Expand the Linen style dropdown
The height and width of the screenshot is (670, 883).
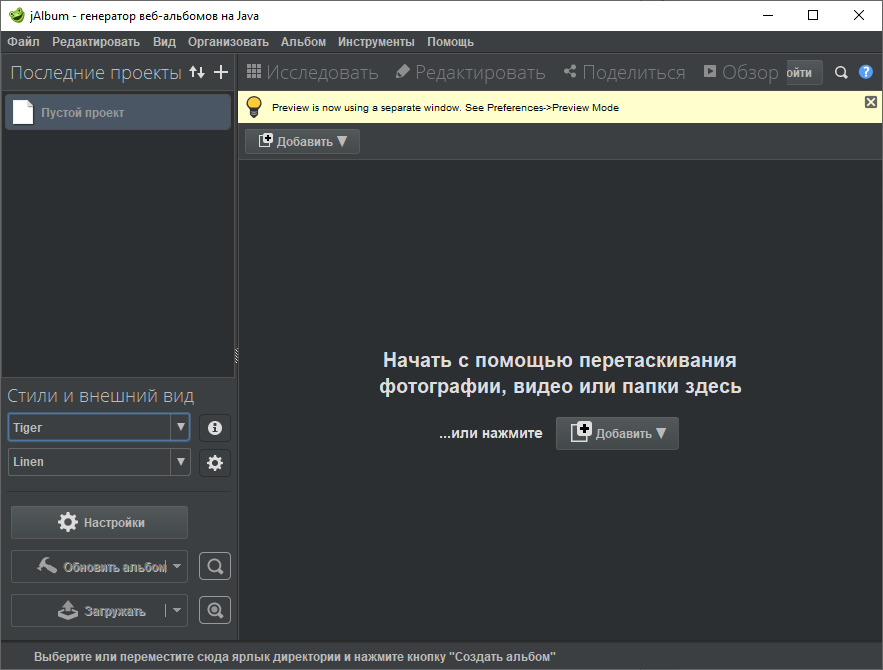[180, 462]
